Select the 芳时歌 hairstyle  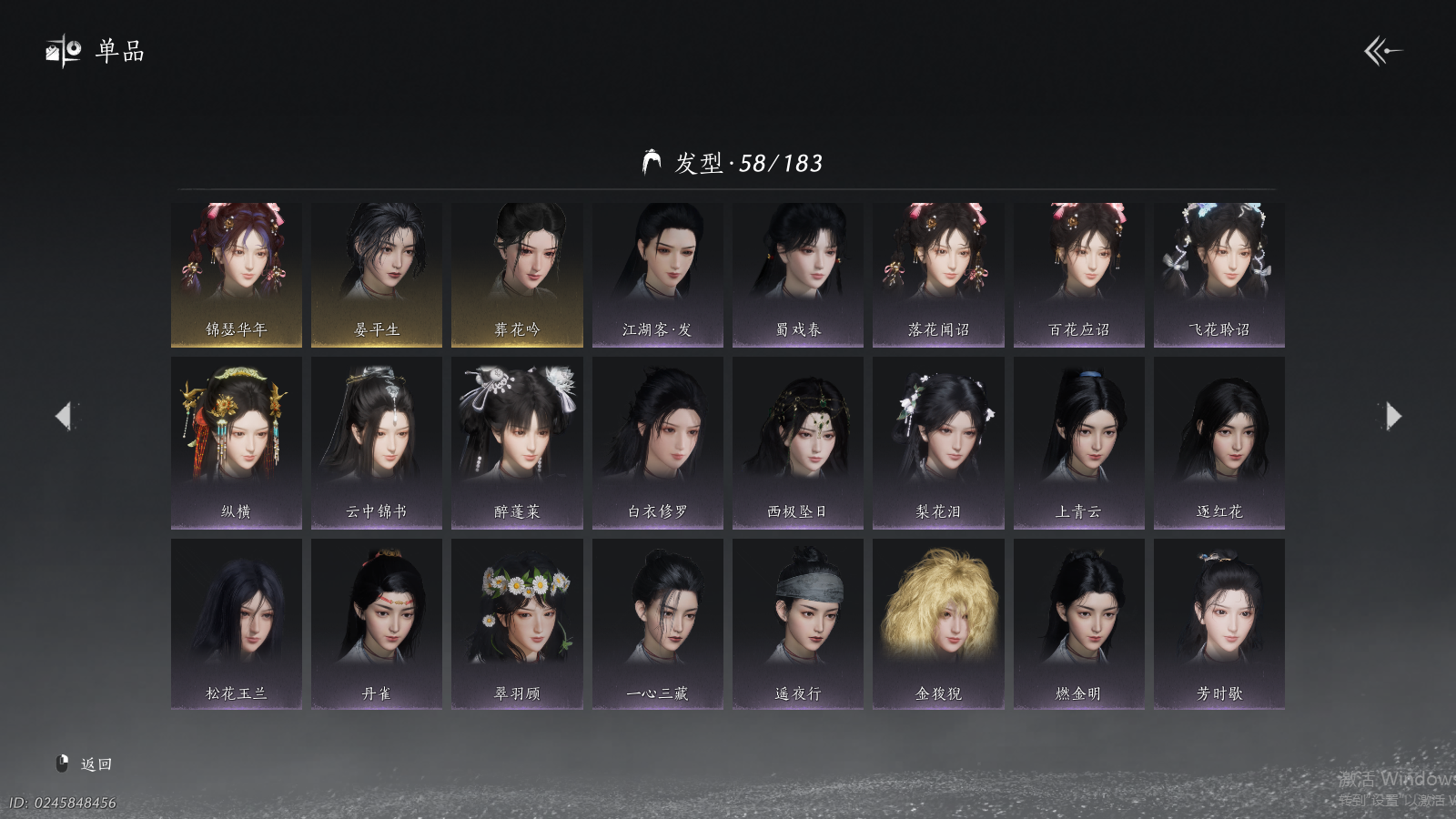(x=1219, y=623)
